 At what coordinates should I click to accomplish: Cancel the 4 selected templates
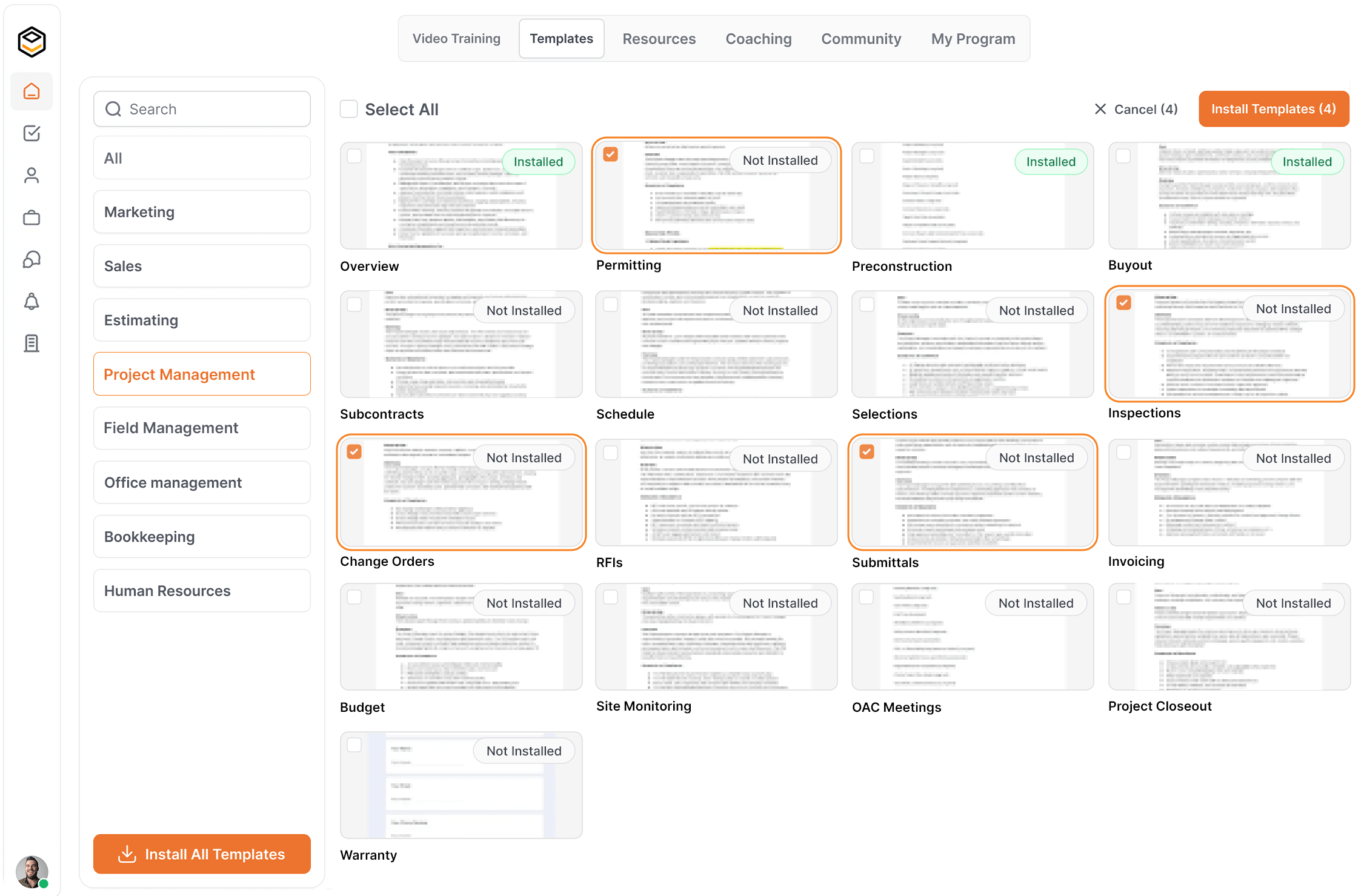coord(1136,109)
